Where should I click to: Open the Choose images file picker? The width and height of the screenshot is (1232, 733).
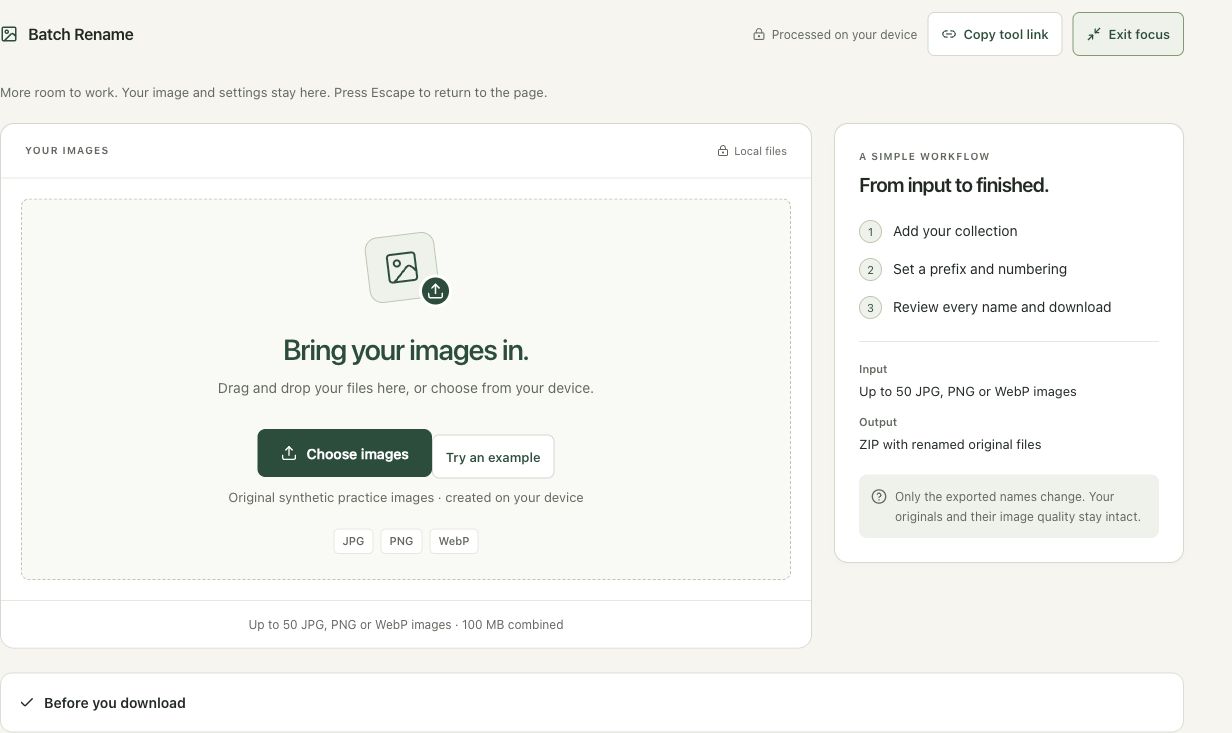point(345,453)
